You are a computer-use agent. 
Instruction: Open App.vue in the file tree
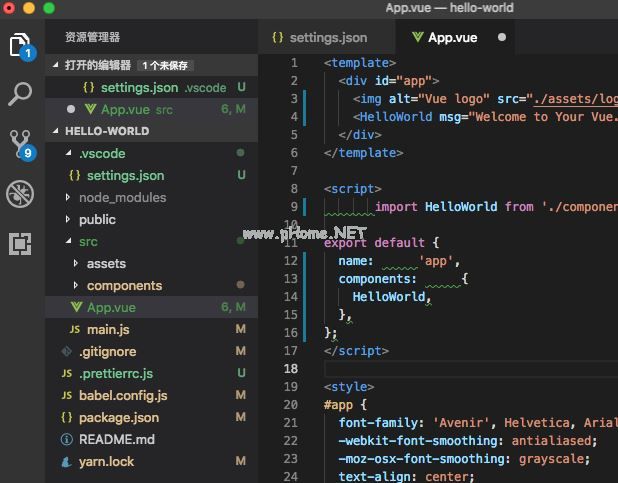(152, 307)
